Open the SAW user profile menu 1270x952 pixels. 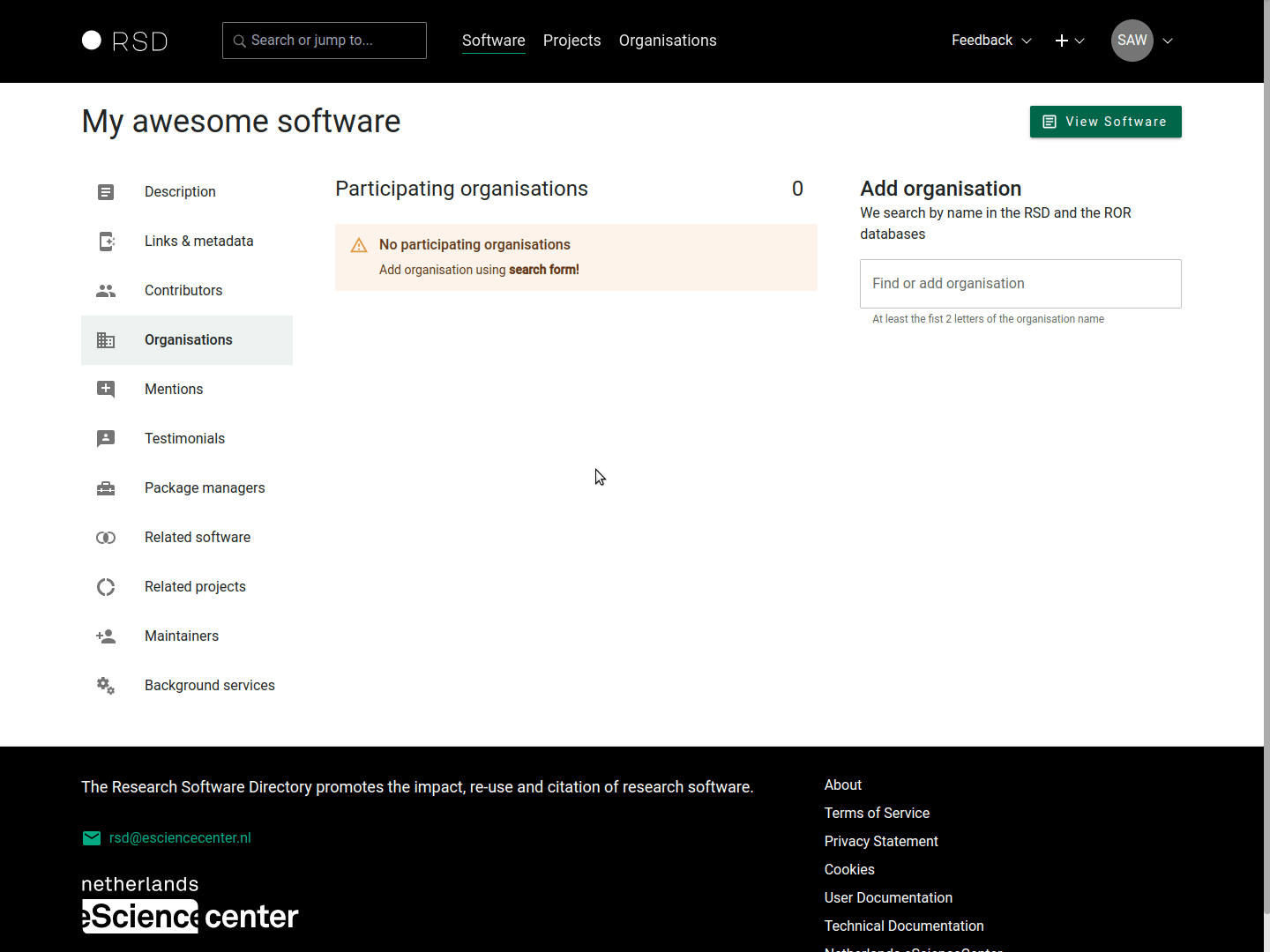(x=1141, y=41)
